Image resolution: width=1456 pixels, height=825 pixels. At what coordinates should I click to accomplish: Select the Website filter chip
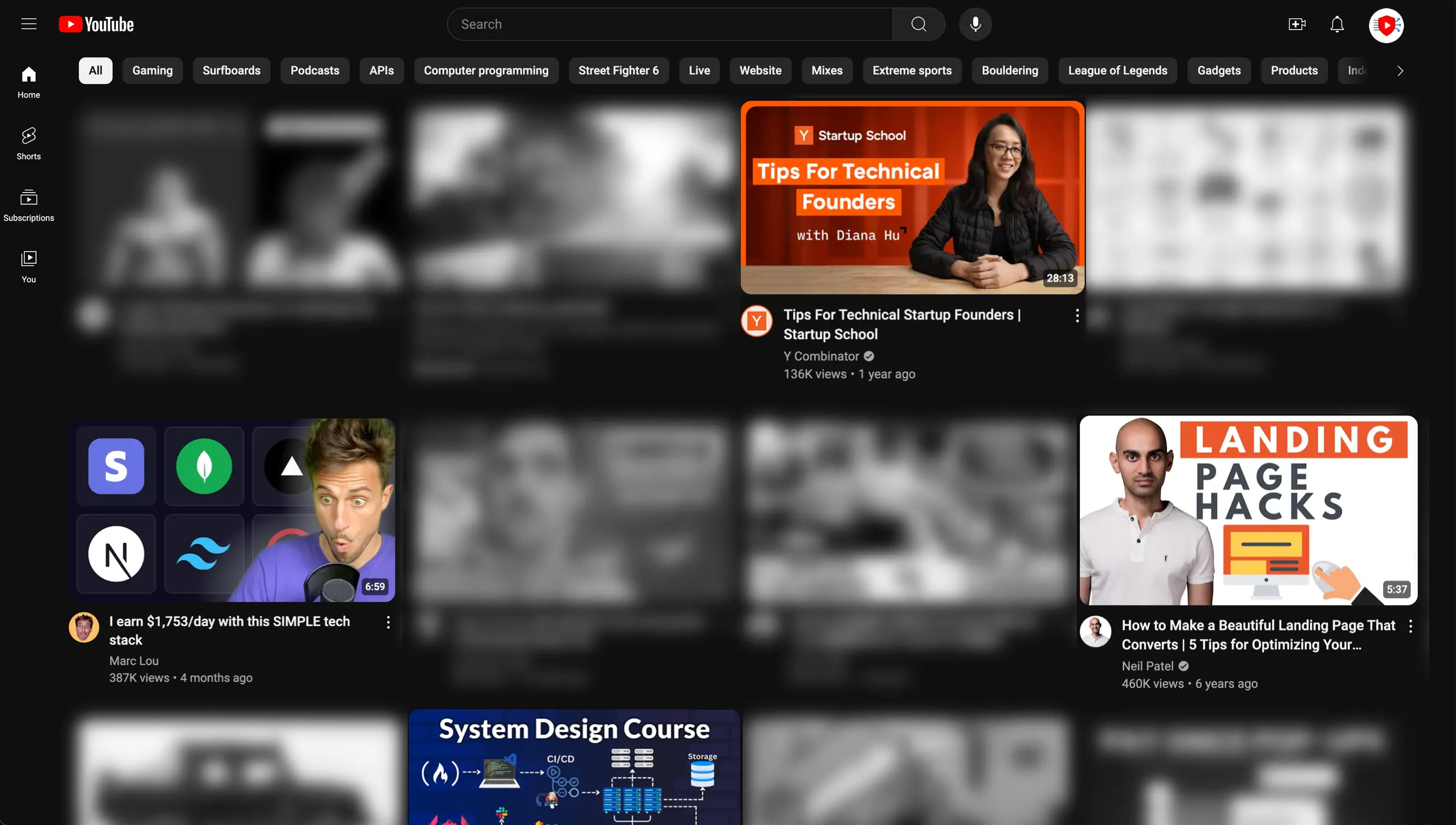(760, 70)
